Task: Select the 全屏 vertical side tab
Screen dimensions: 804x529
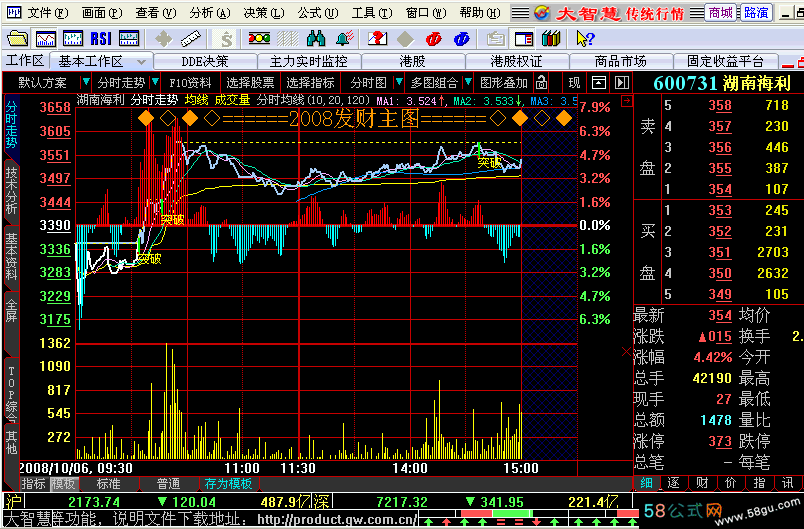Action: point(11,311)
